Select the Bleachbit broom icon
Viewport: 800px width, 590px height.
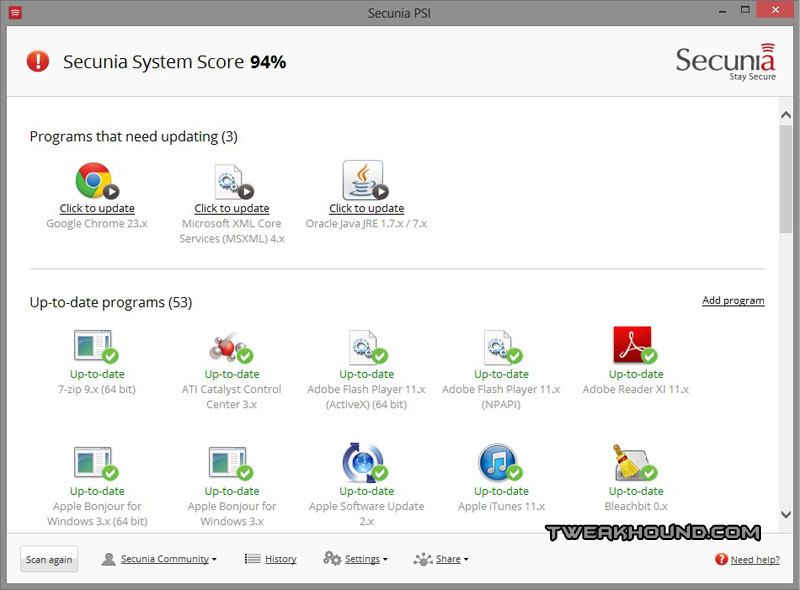click(635, 462)
